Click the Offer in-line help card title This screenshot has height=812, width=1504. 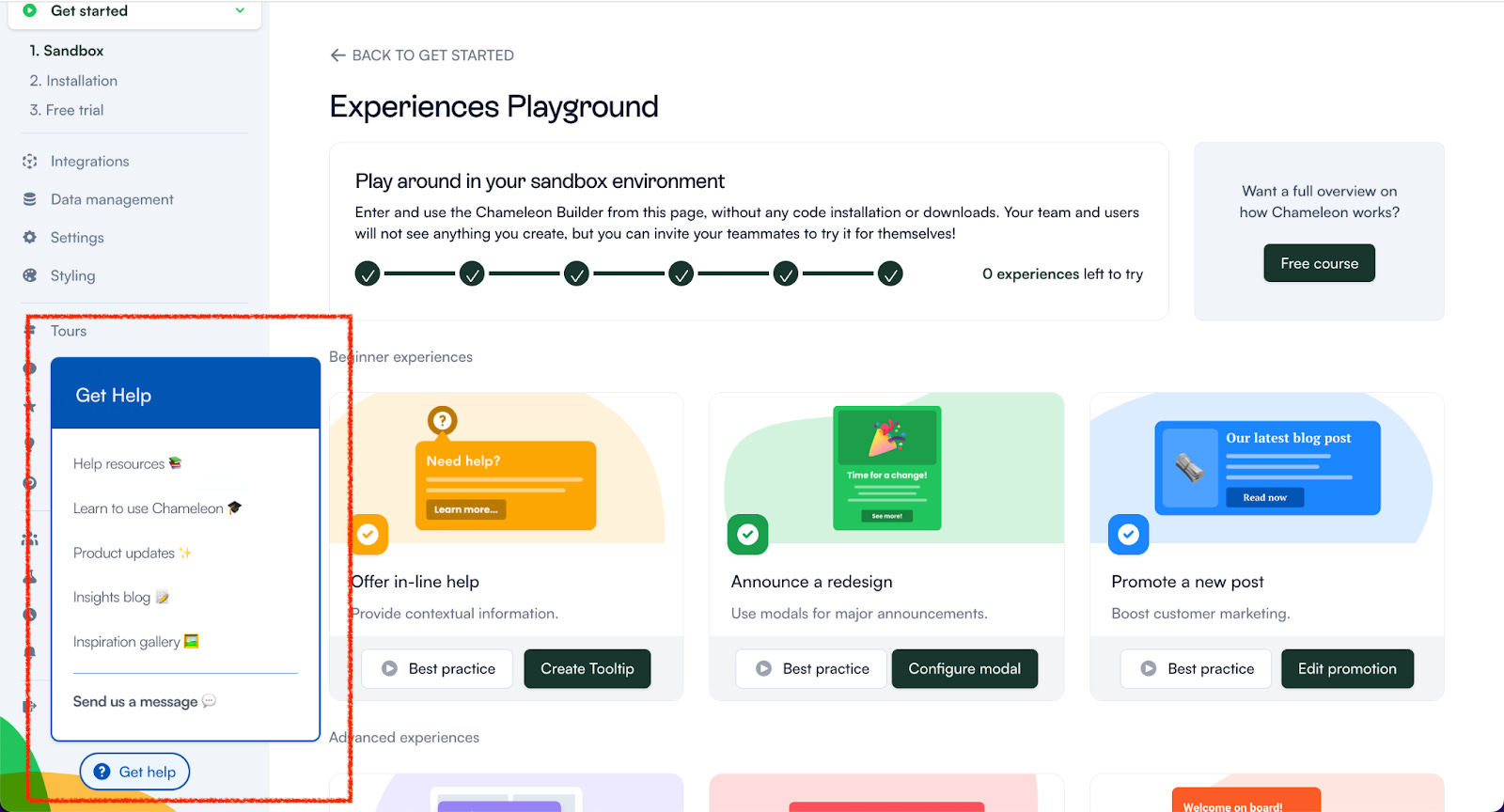click(x=415, y=582)
